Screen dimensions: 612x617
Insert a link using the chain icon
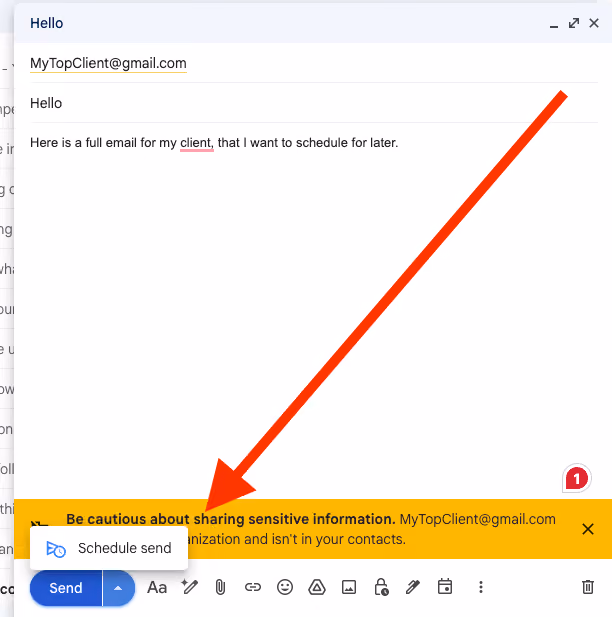click(x=253, y=587)
